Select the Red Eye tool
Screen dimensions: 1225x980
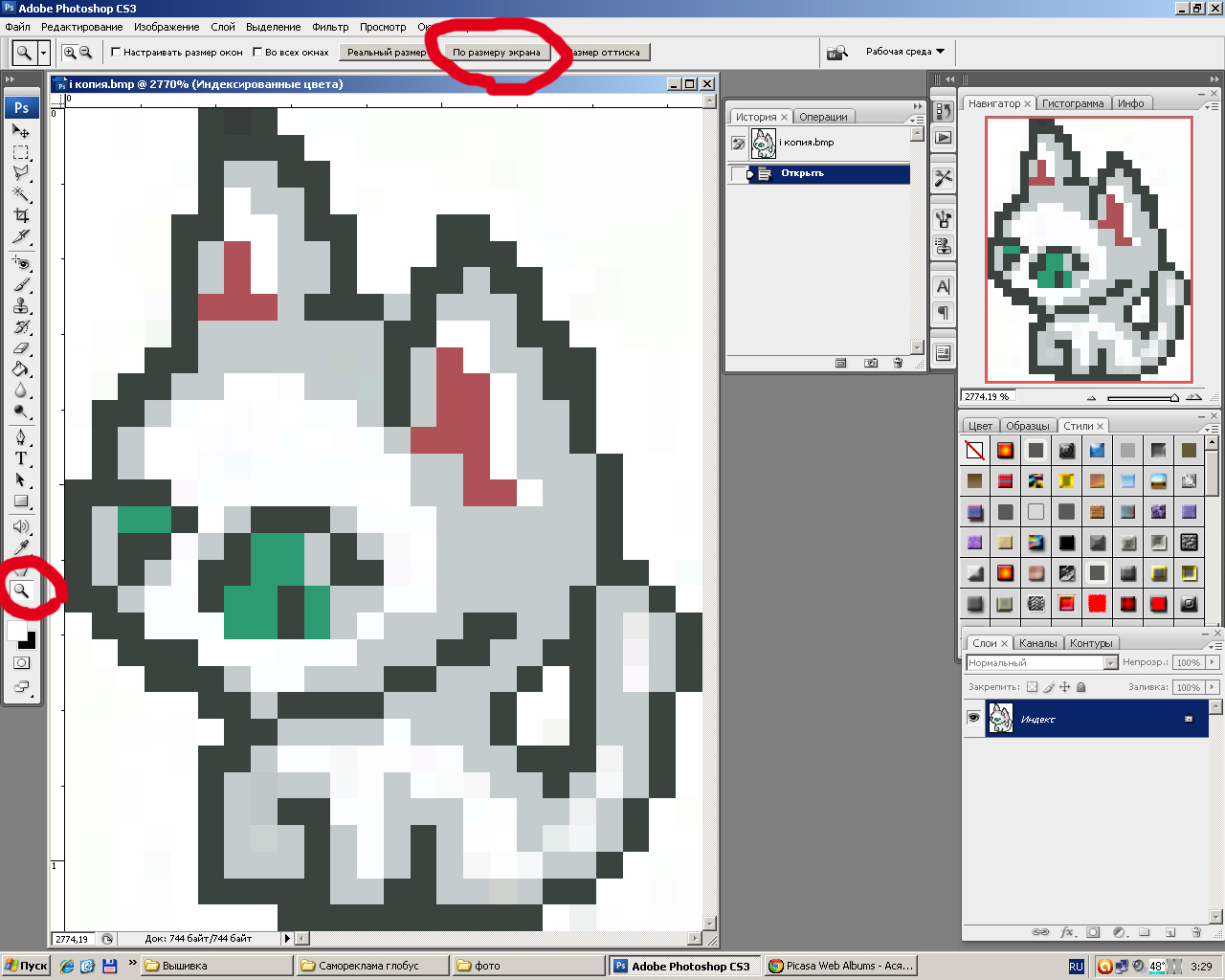[21, 263]
